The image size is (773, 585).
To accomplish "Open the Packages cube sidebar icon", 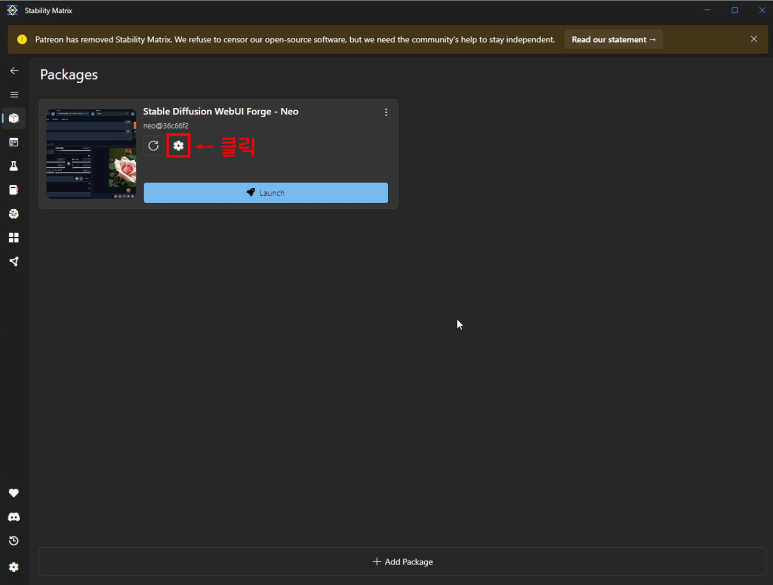I will click(14, 118).
